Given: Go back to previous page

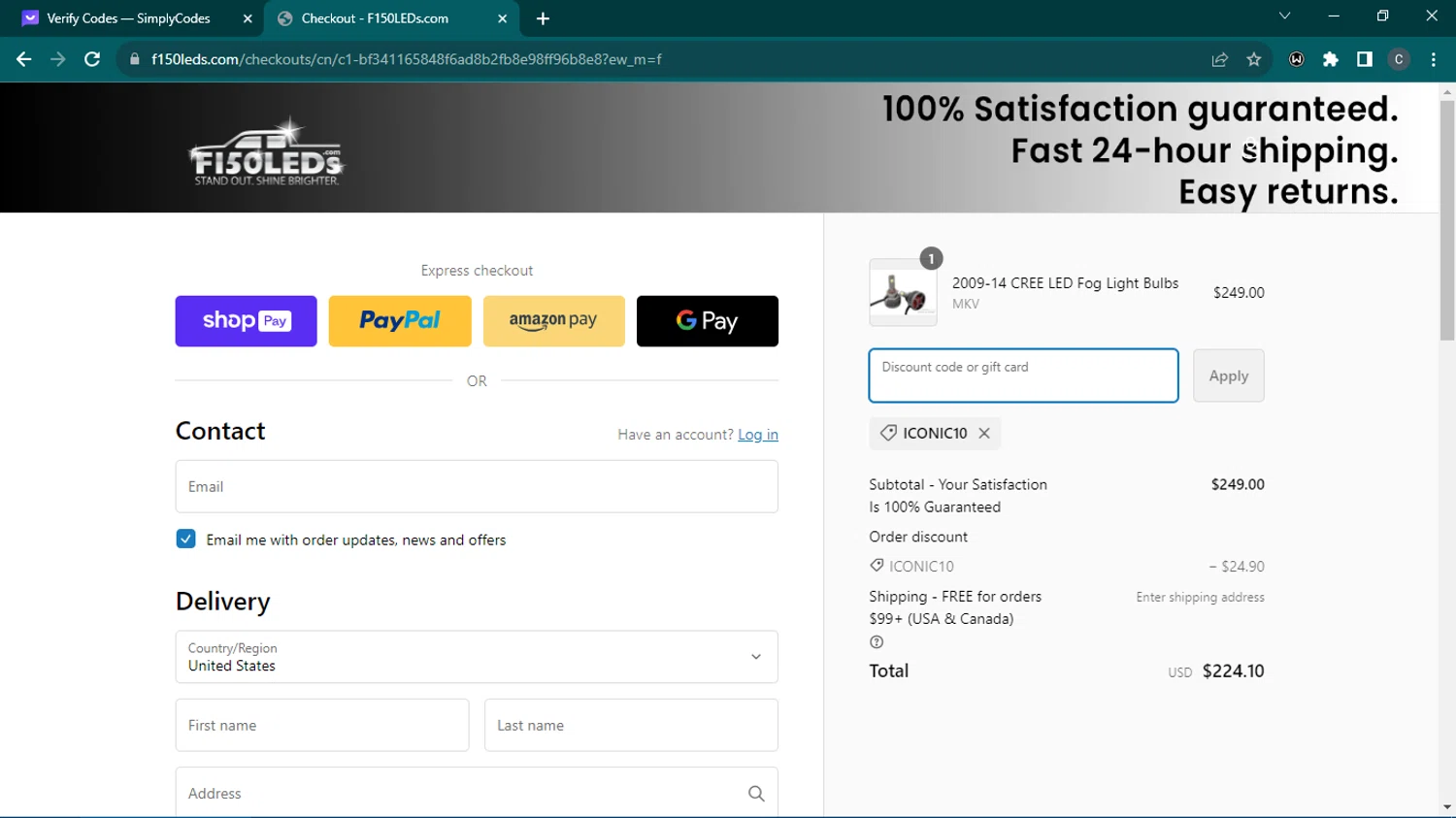Looking at the screenshot, I should [23, 59].
